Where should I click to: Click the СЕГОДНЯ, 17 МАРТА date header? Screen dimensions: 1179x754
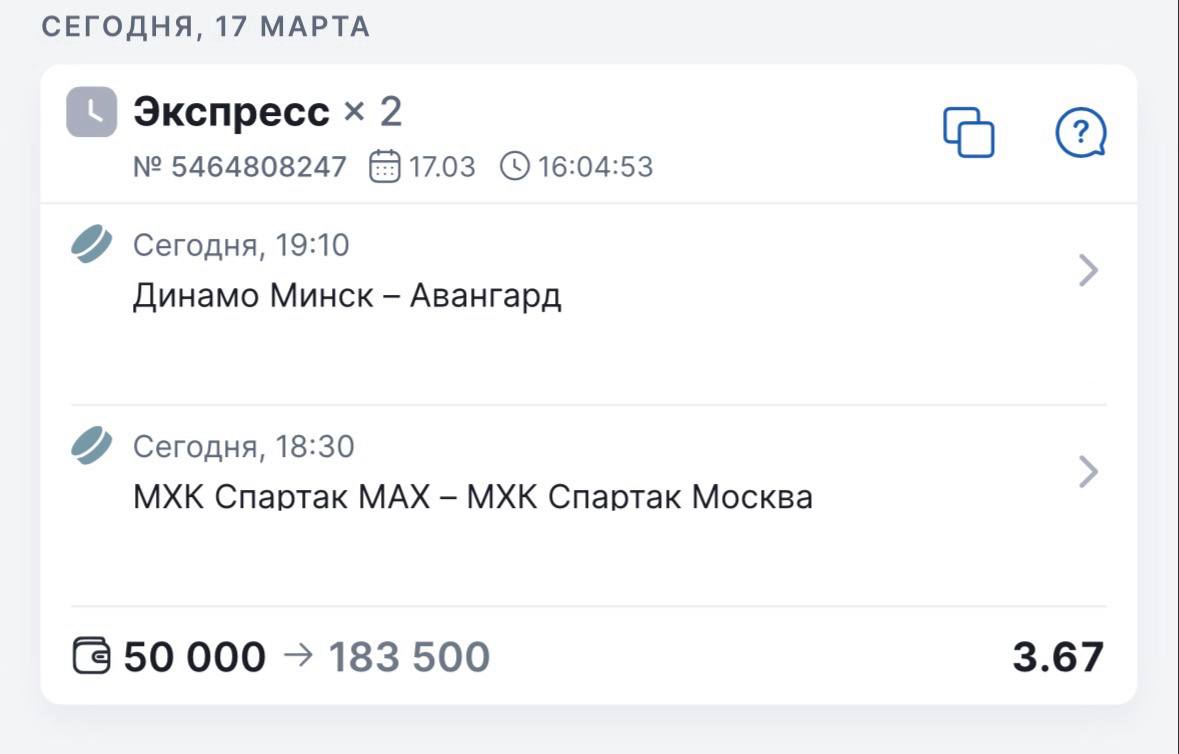click(206, 27)
